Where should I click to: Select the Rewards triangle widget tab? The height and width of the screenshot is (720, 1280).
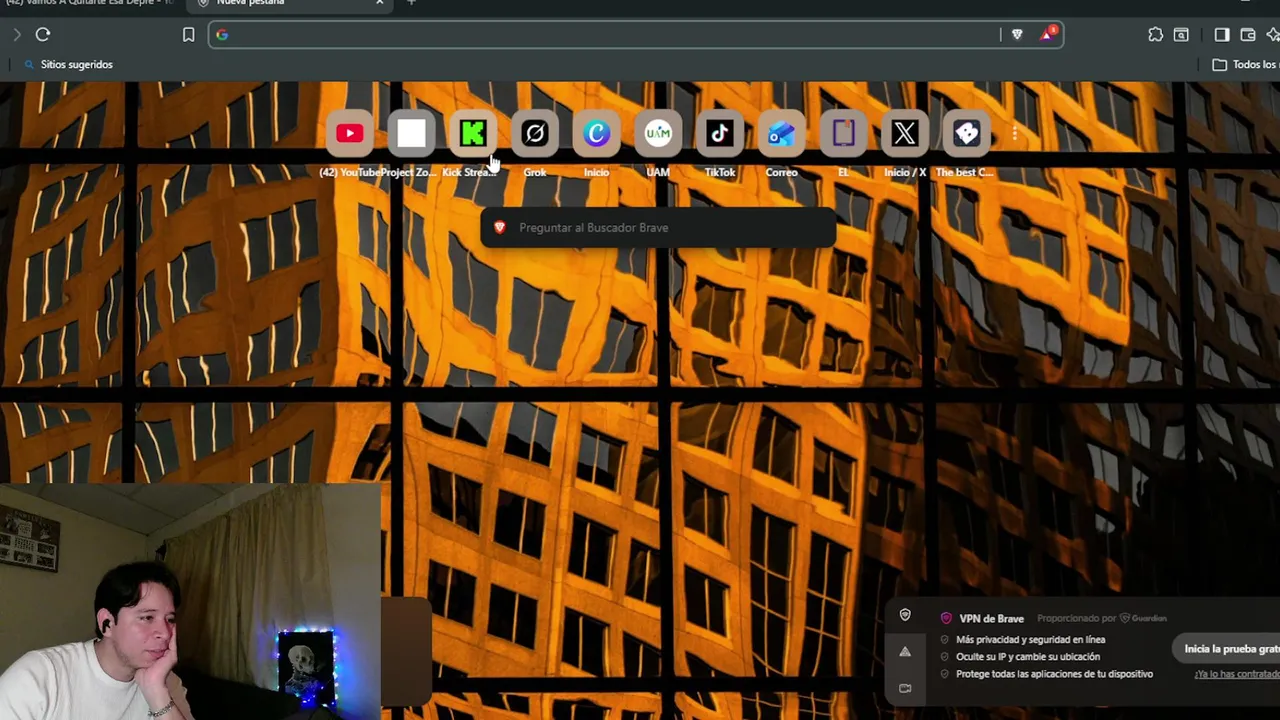(905, 652)
